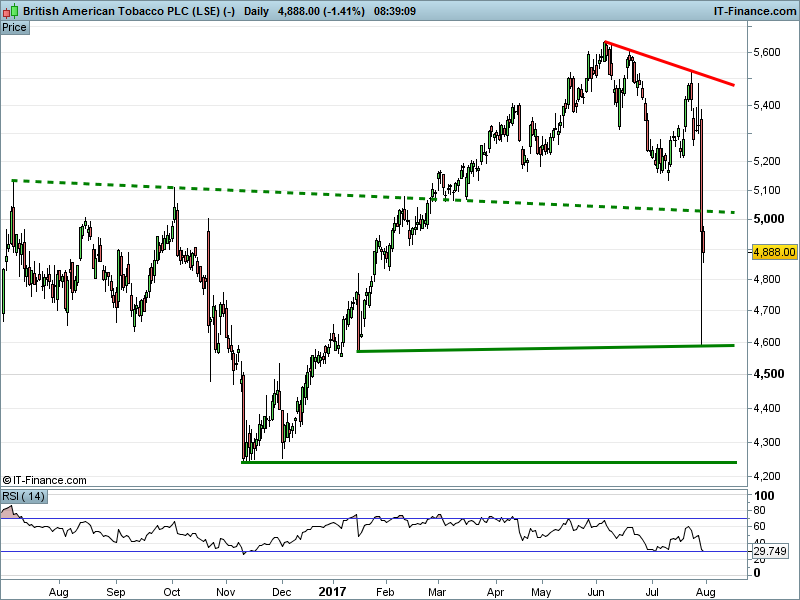Click the 29.749 RSI value tag

tap(770, 551)
